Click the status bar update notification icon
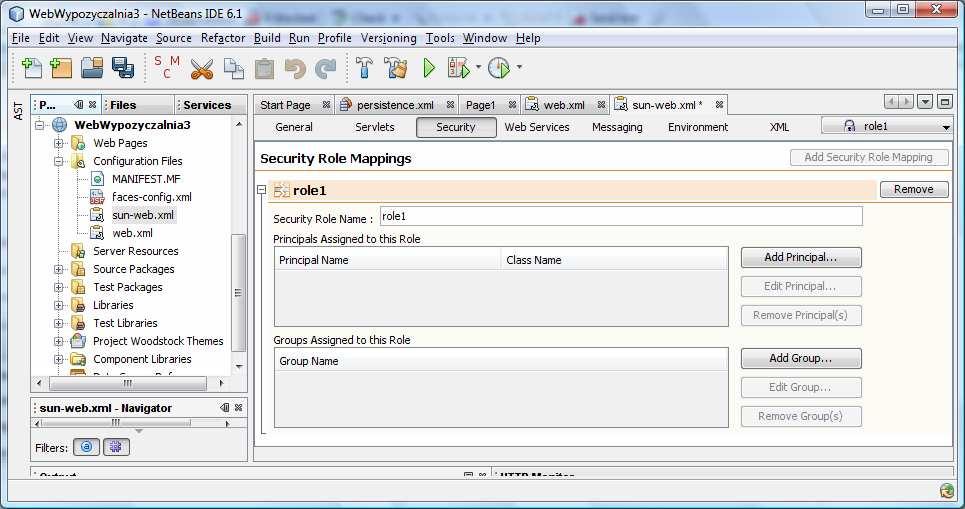The height and width of the screenshot is (509, 965). click(x=947, y=491)
